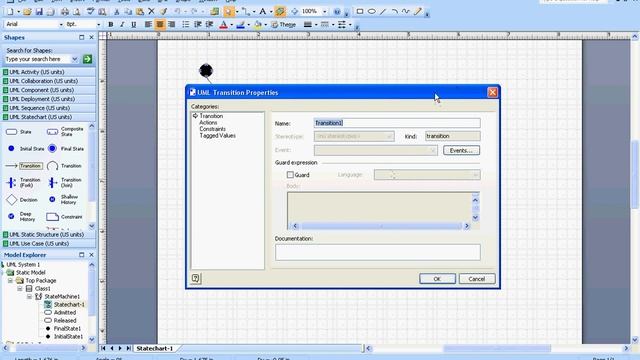The image size is (640, 360).
Task: Open the guard Language dropdown
Action: (475, 175)
